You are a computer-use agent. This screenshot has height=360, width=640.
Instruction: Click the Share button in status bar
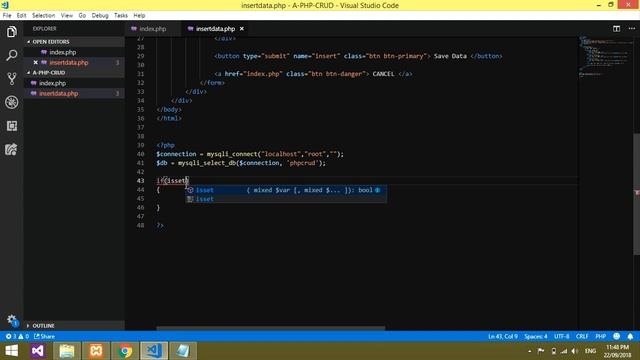click(x=44, y=336)
